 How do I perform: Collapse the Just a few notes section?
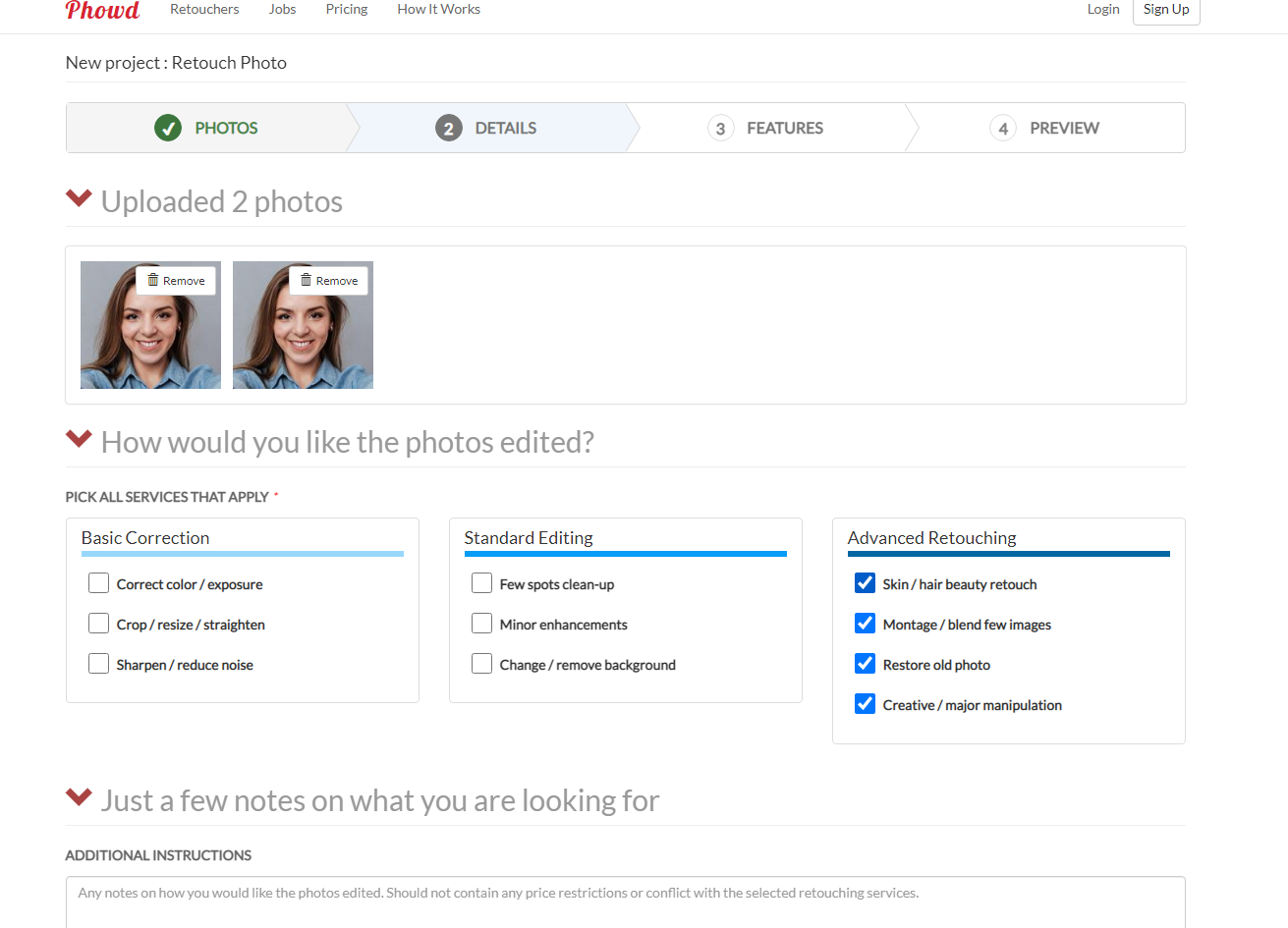click(x=79, y=797)
